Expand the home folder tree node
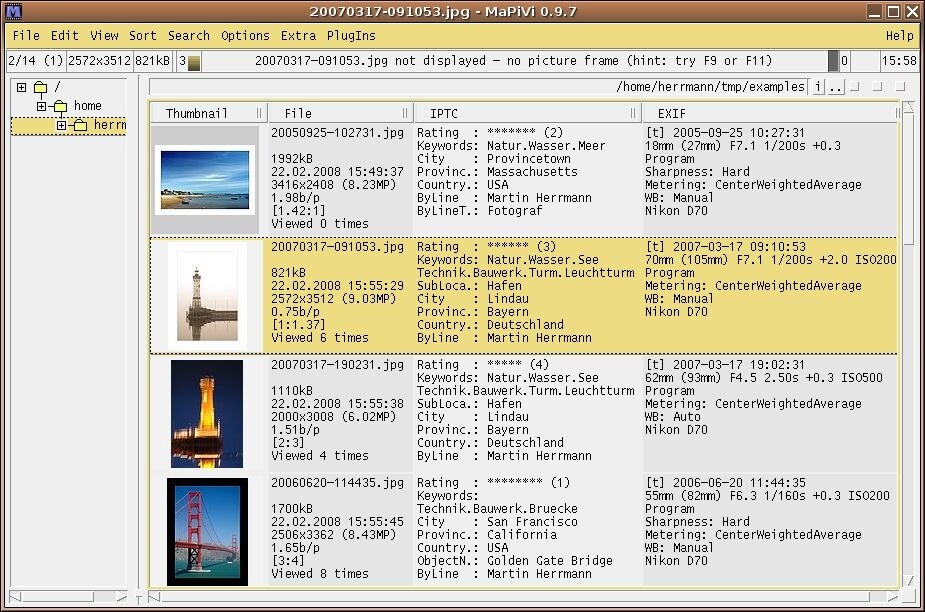This screenshot has width=925, height=612. pyautogui.click(x=41, y=106)
